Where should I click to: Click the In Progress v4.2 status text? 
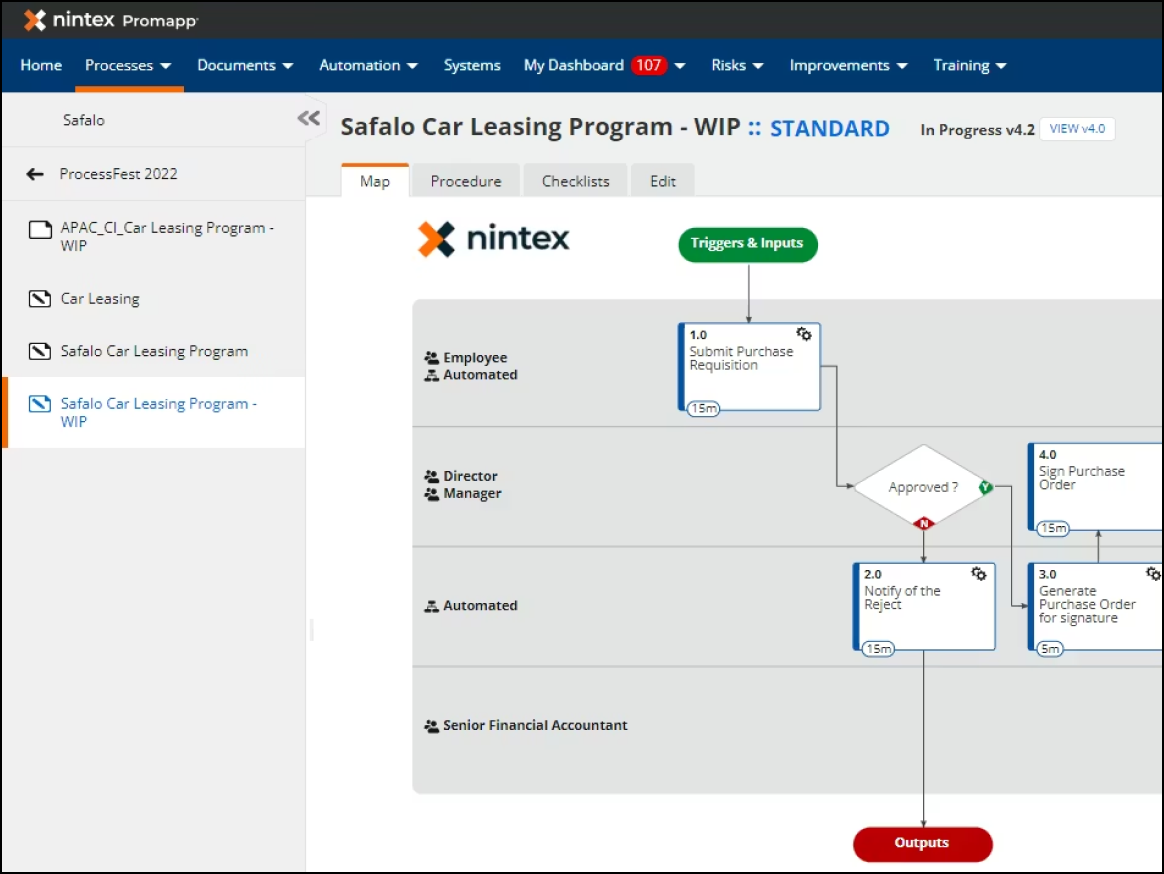coord(977,130)
